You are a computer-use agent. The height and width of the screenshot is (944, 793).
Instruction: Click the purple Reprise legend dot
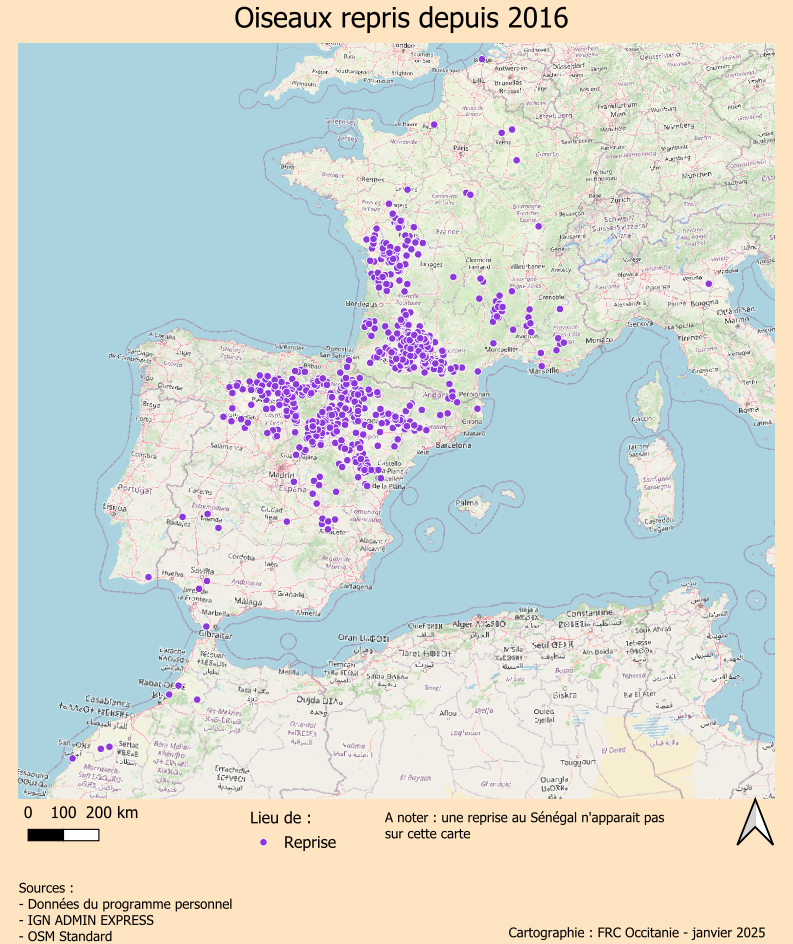coord(264,843)
